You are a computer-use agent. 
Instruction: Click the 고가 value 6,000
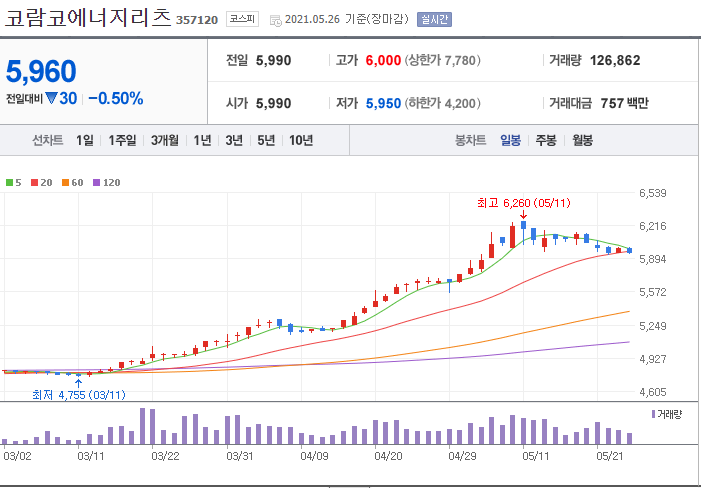tap(383, 60)
